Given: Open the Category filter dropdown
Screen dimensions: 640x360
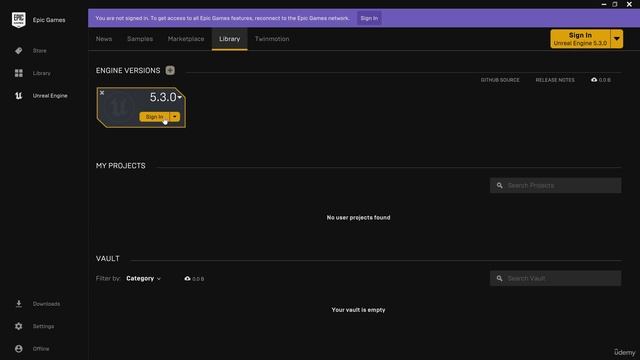Looking at the screenshot, I should pos(143,278).
